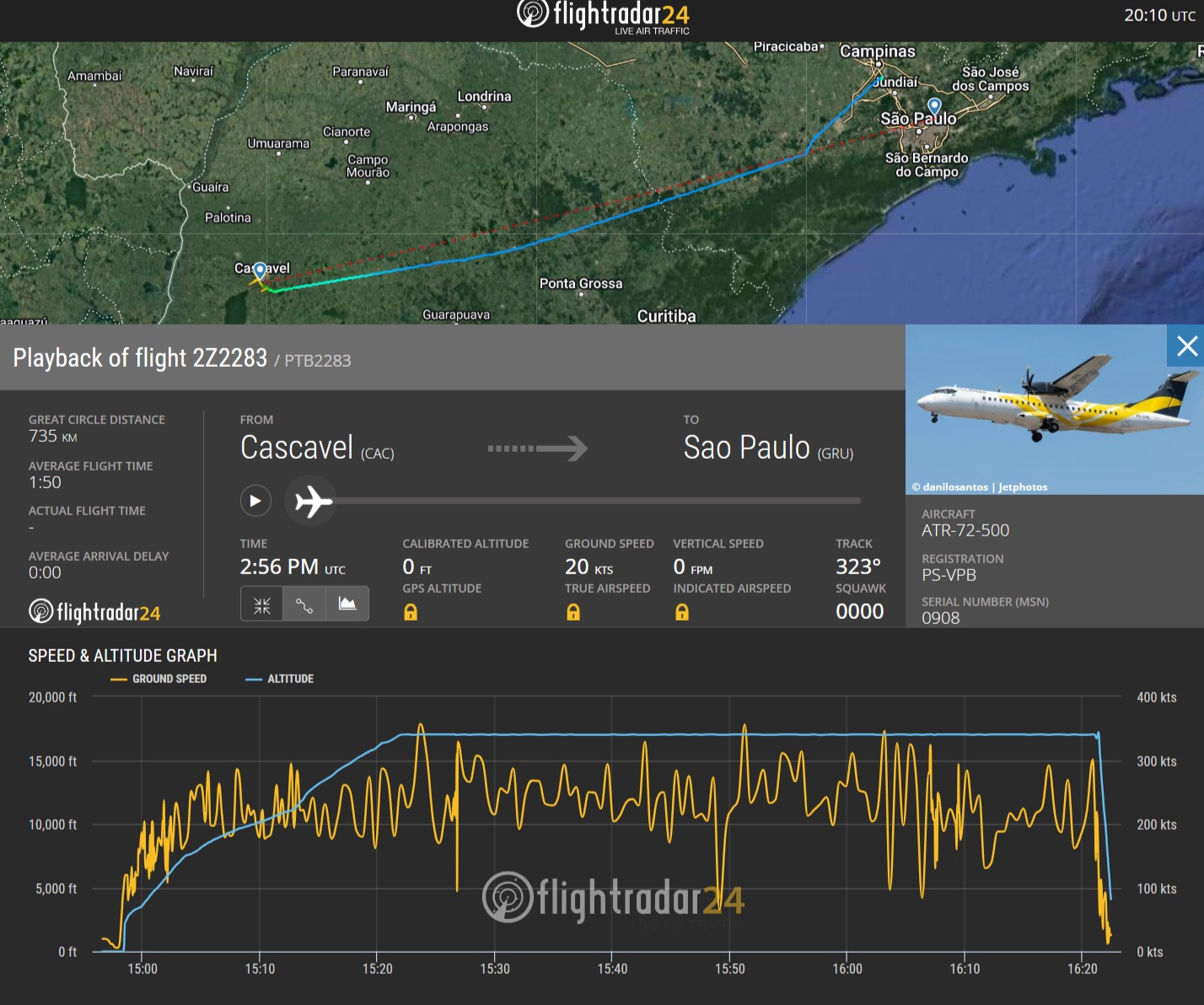Click the callsign PTB2283

coord(317,361)
